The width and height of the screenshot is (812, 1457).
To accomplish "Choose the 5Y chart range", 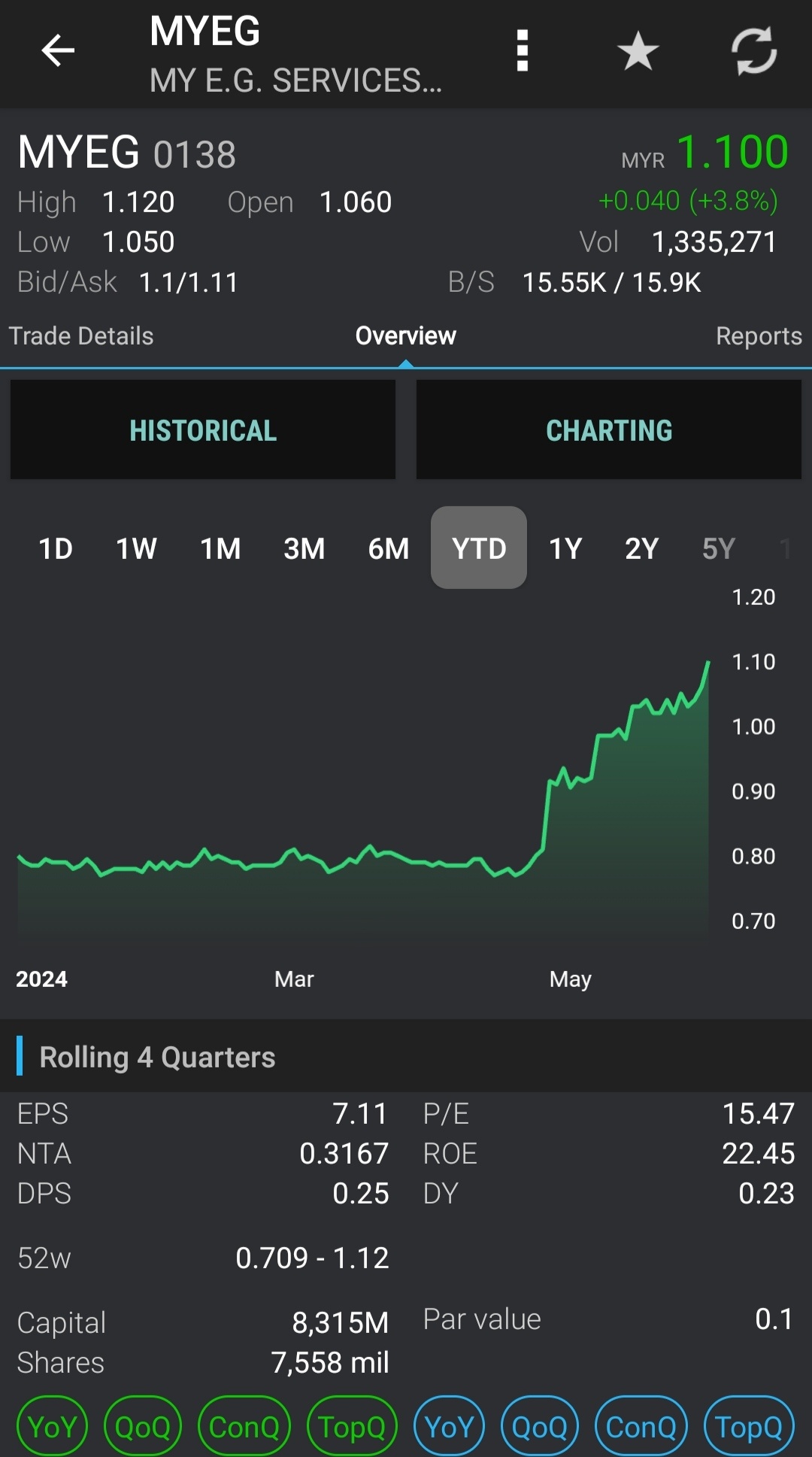I will [718, 548].
